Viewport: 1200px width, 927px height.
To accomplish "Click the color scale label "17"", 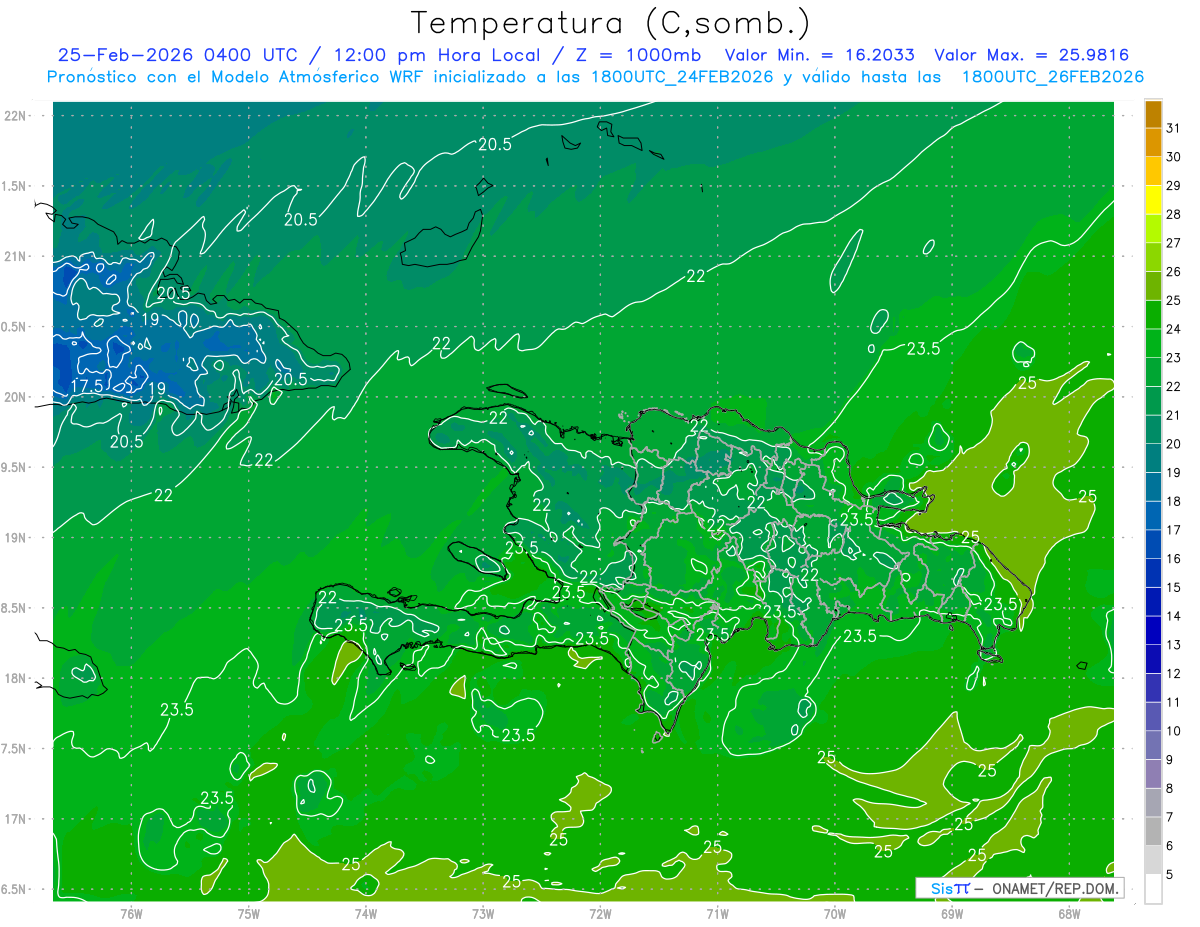I will [1174, 530].
